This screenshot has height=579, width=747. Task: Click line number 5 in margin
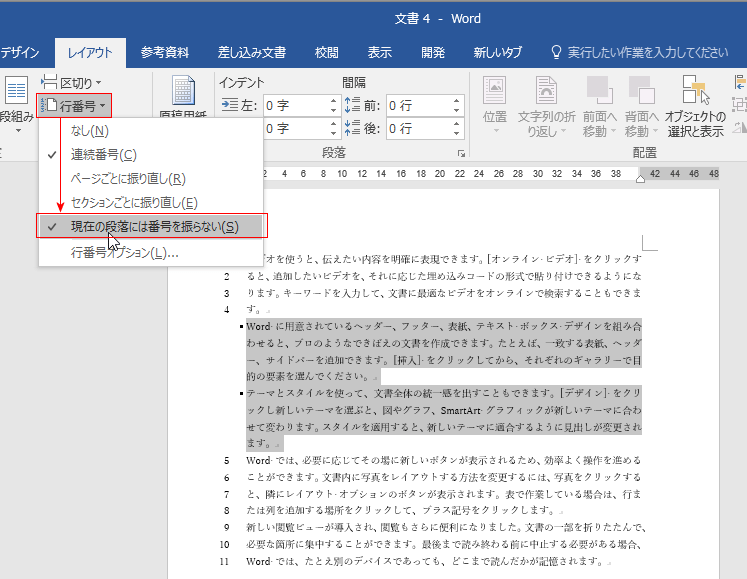226,460
